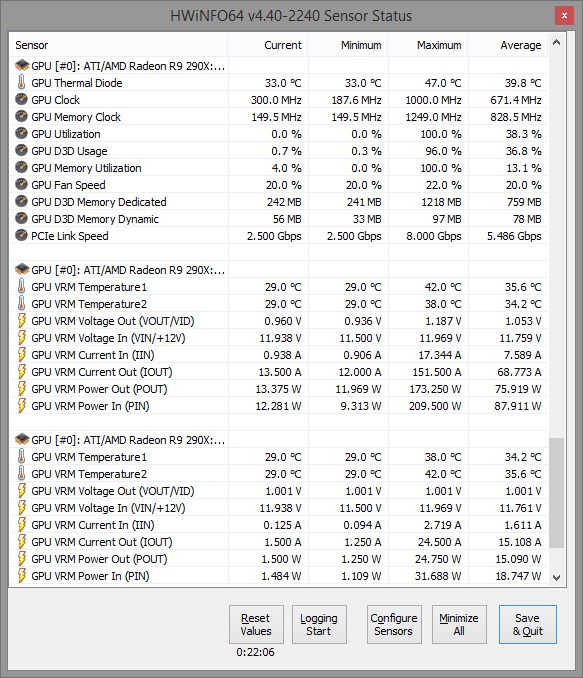The height and width of the screenshot is (678, 583).
Task: Click Save & Quit
Action: point(527,624)
